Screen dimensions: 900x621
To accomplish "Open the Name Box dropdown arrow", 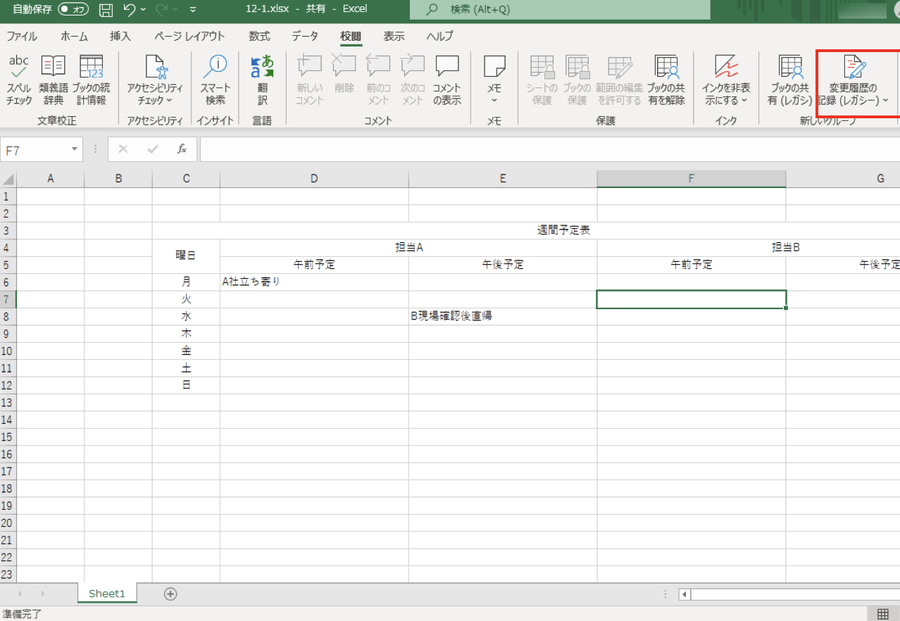I will pos(75,149).
